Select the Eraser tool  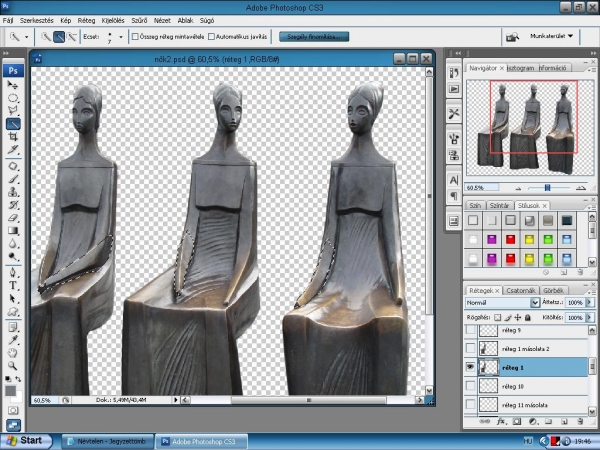(x=13, y=218)
